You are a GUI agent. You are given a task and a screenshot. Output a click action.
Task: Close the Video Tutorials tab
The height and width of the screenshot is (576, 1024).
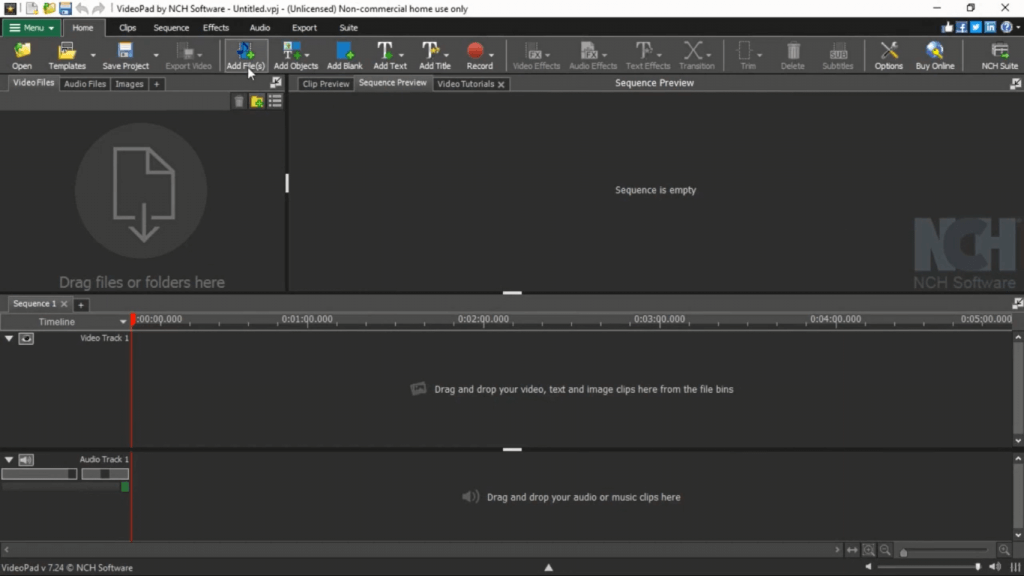click(x=501, y=84)
